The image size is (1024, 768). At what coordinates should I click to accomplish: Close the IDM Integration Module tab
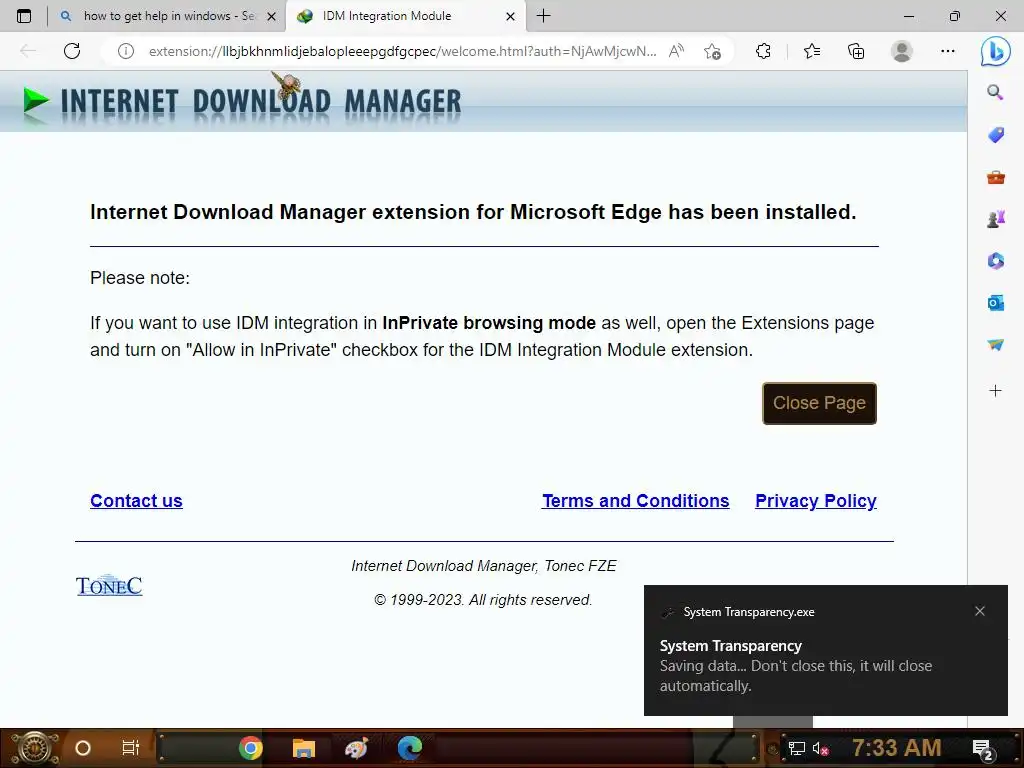coord(511,16)
